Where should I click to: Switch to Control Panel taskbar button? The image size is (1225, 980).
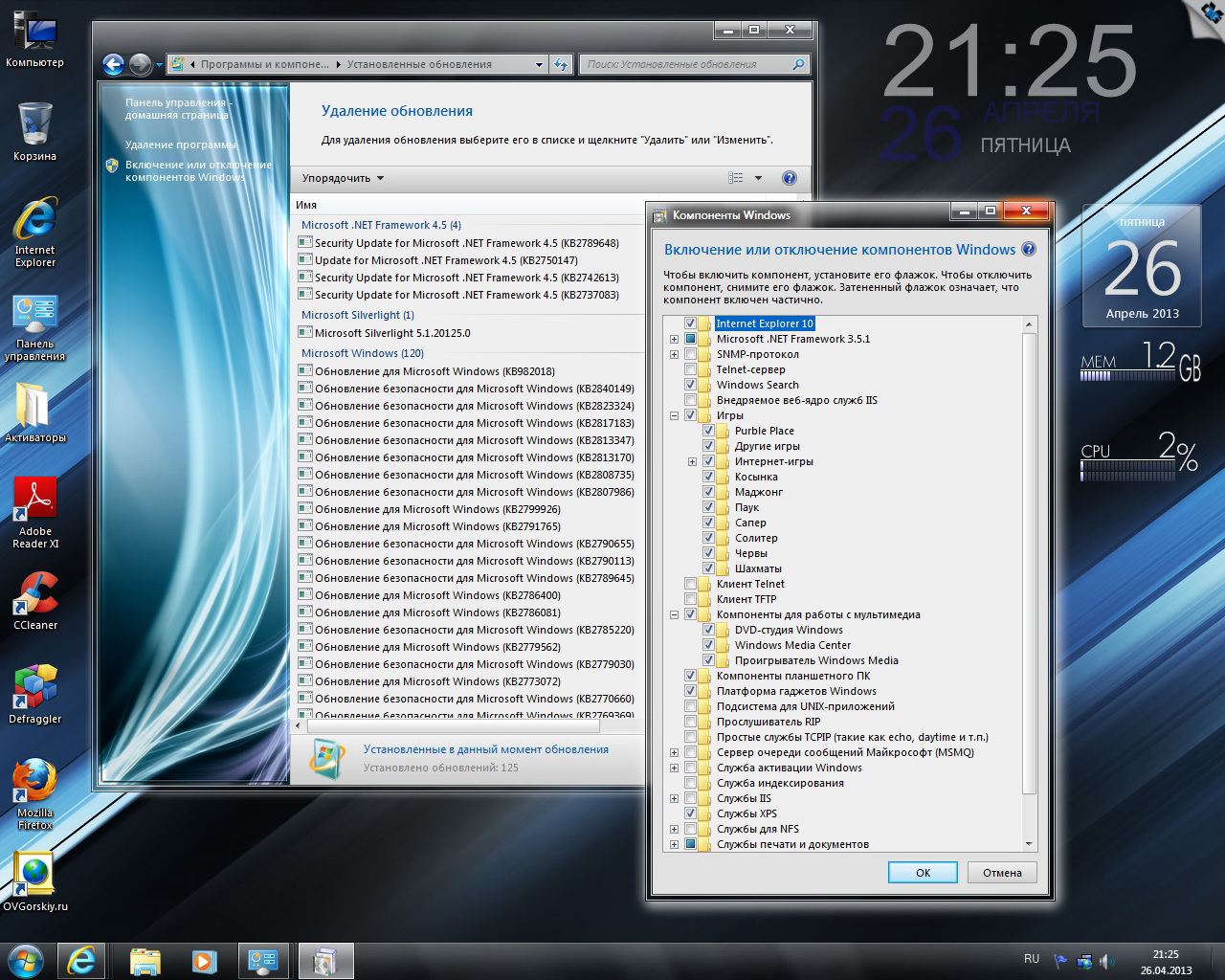click(262, 960)
